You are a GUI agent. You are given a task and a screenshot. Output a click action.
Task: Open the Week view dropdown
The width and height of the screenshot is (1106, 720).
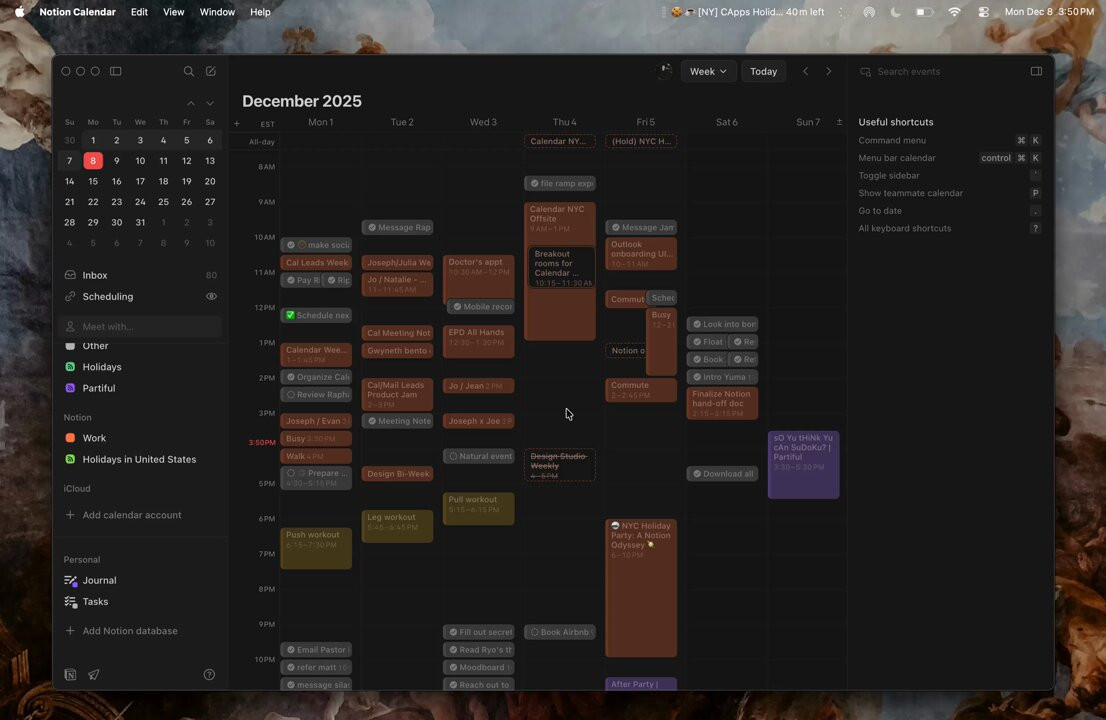point(708,71)
